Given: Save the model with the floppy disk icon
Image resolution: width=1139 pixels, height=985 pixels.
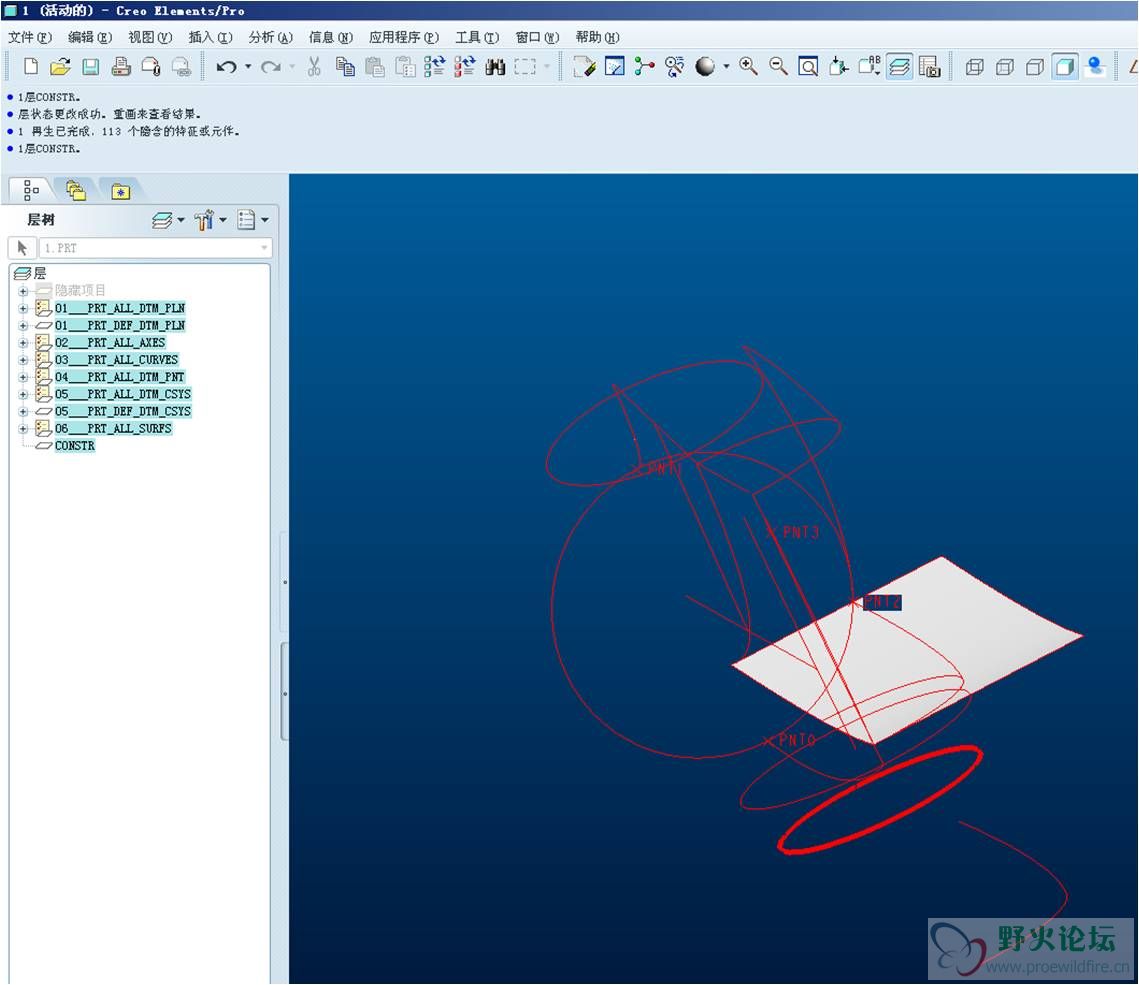Looking at the screenshot, I should pyautogui.click(x=91, y=67).
